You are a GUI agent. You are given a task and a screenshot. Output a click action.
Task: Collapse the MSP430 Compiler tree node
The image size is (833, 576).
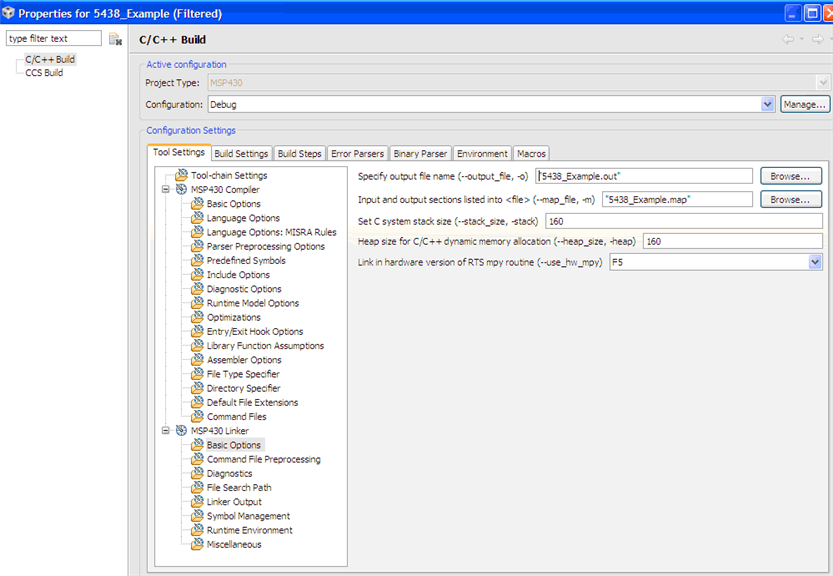click(x=166, y=189)
